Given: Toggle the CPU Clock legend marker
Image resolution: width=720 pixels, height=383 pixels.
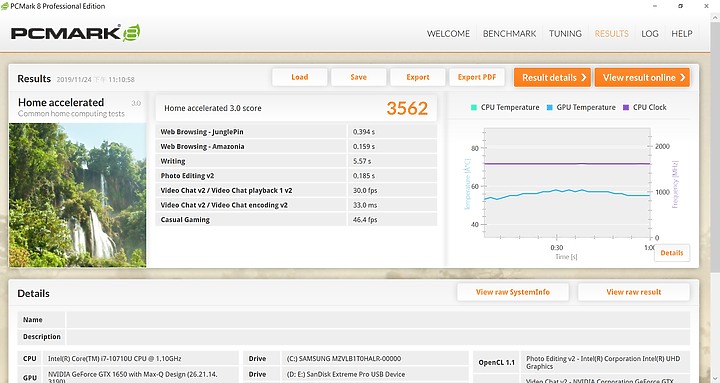Looking at the screenshot, I should click(x=626, y=107).
